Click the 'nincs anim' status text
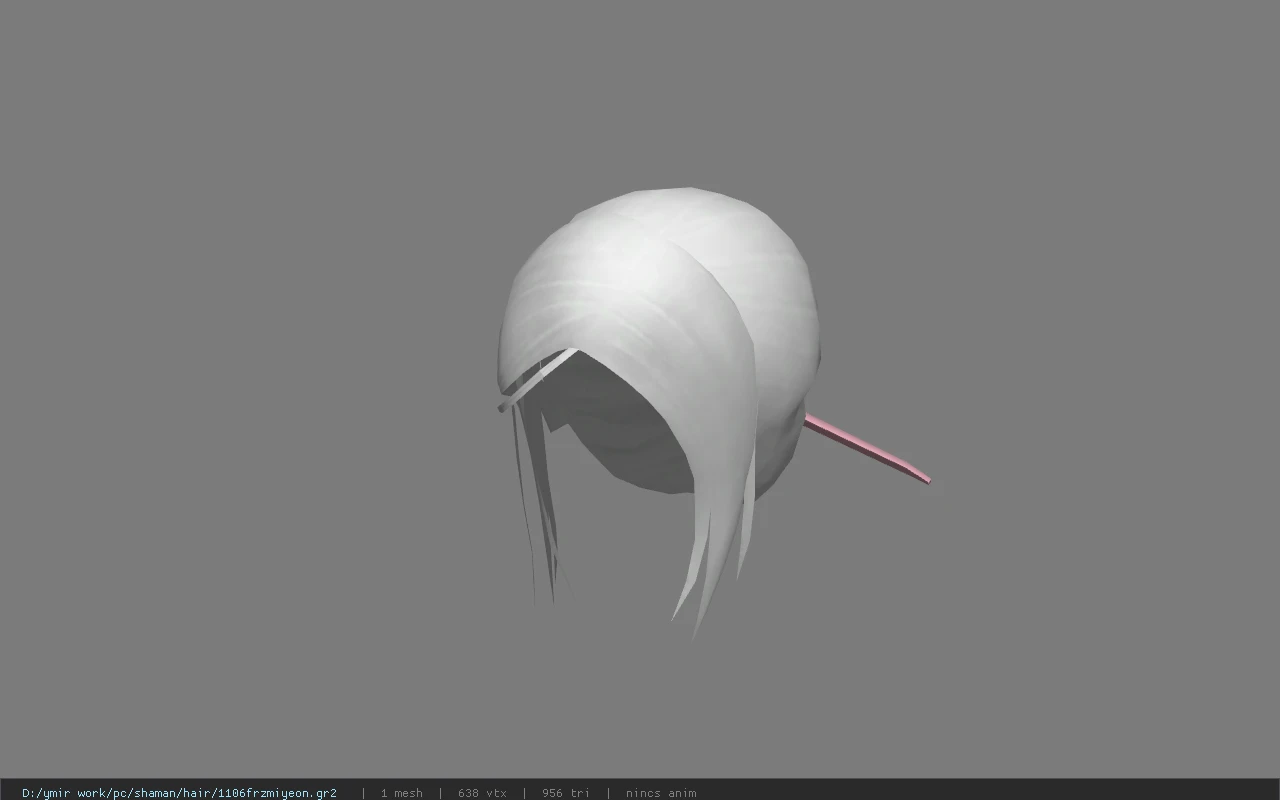Viewport: 1280px width, 800px height. [x=661, y=793]
